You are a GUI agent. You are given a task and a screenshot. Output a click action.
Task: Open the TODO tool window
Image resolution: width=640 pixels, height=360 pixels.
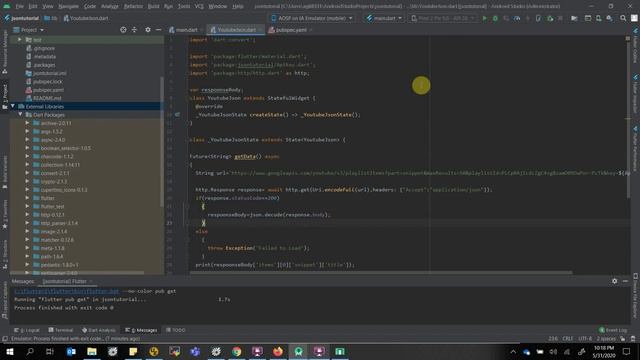pyautogui.click(x=176, y=330)
